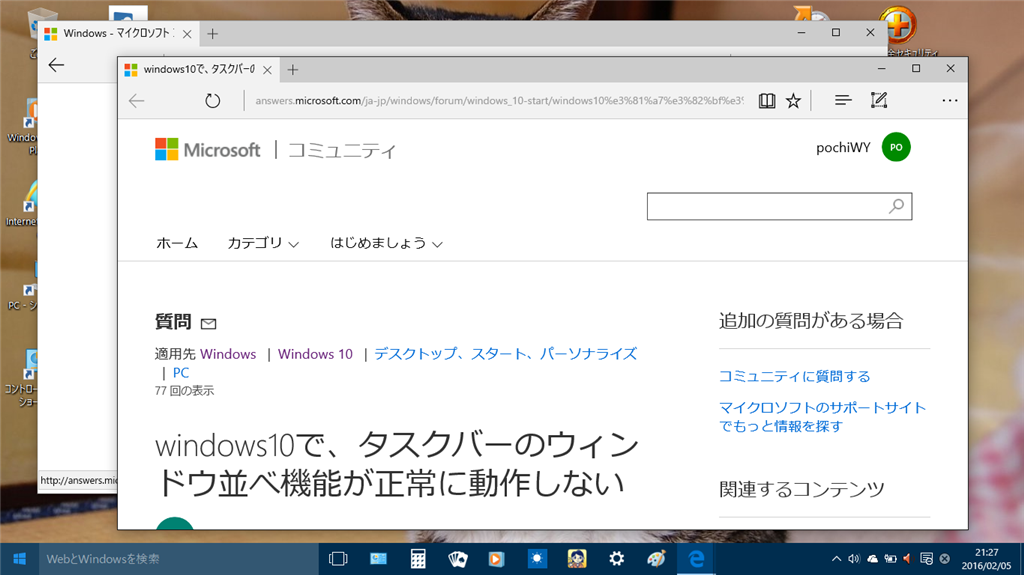Go back in the front Edge window
The image size is (1024, 575).
136,101
